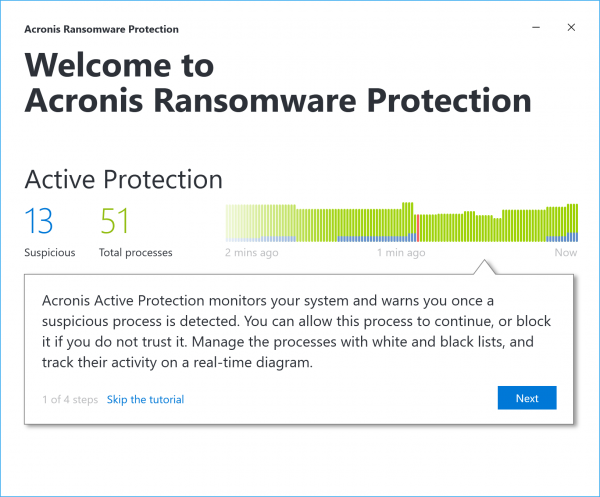600x497 pixels.
Task: Click the "Welcome to" main heading
Action: (x=119, y=66)
